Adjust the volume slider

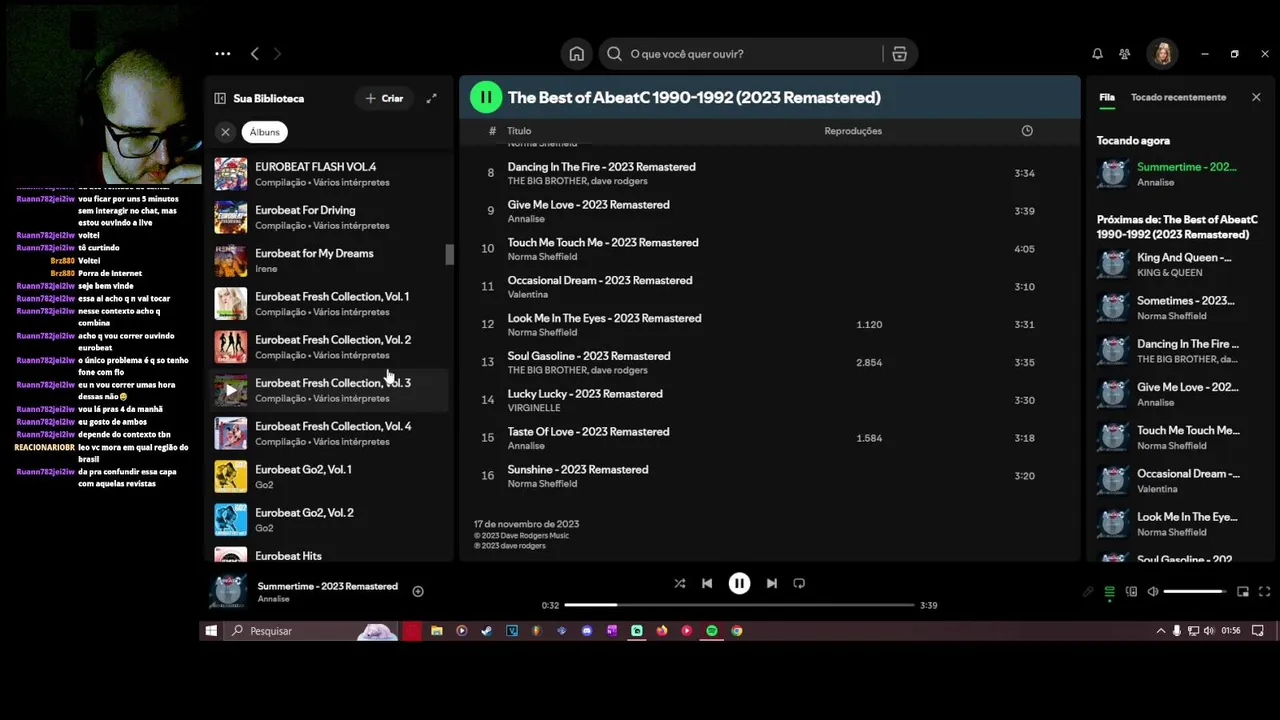click(x=1195, y=592)
